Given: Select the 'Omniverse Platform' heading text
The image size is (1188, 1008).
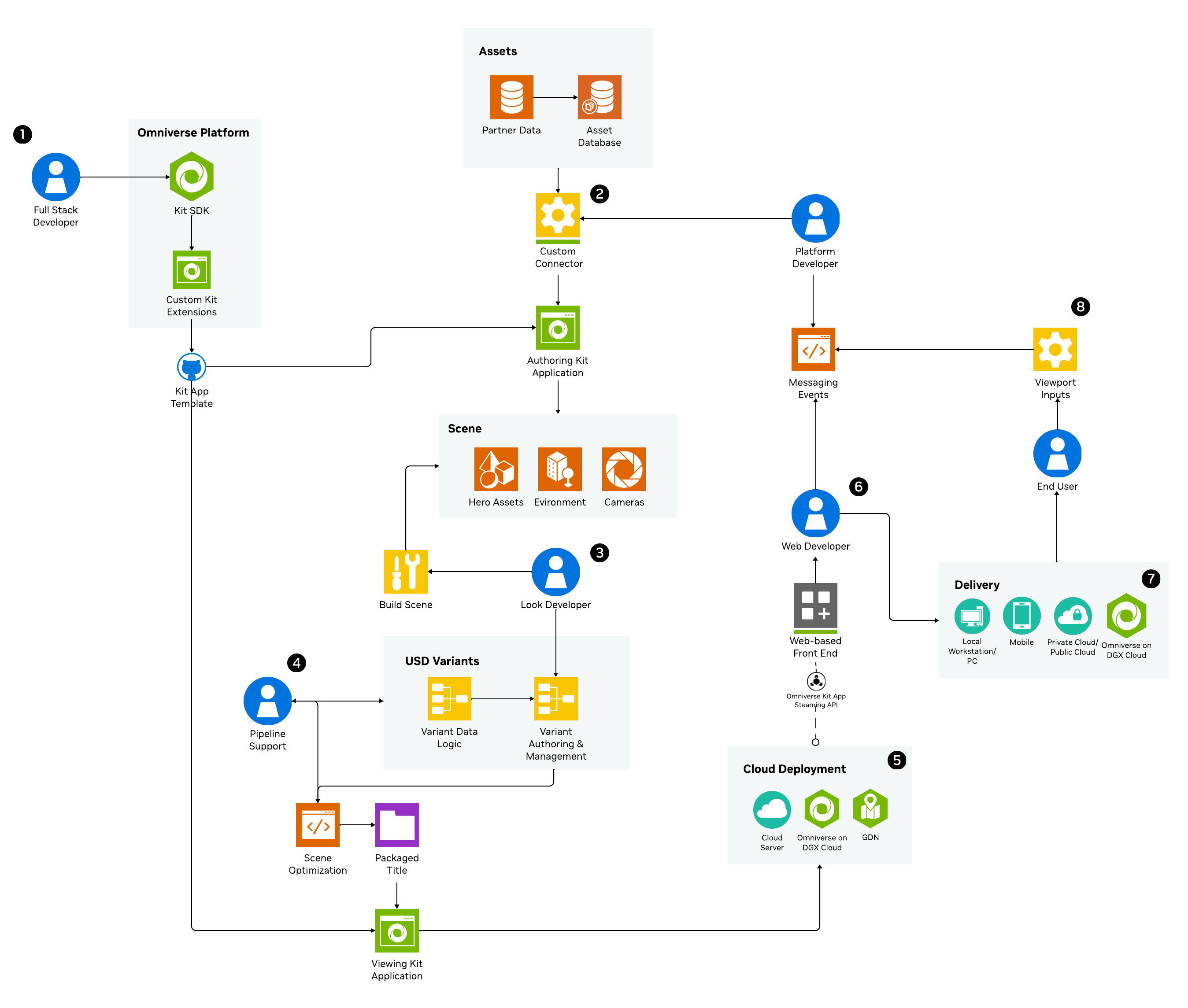Looking at the screenshot, I should click(x=193, y=133).
